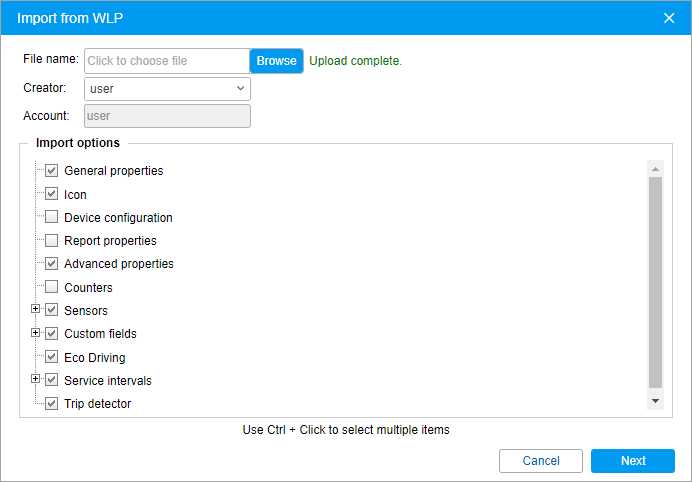Expand the Service intervals node
This screenshot has height=482, width=692.
point(36,380)
